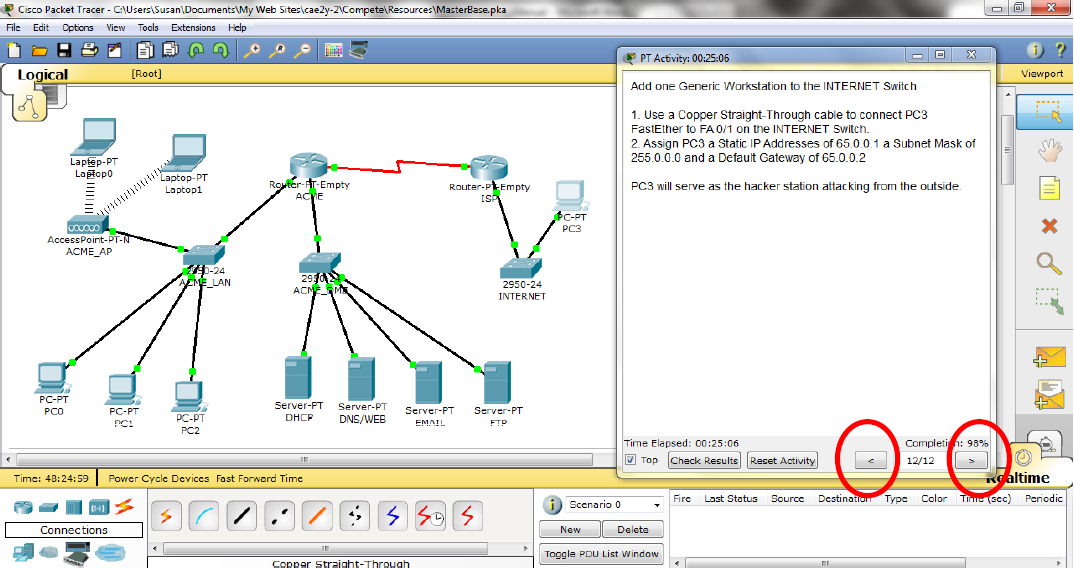Select the Connections lightning category

coord(124,507)
